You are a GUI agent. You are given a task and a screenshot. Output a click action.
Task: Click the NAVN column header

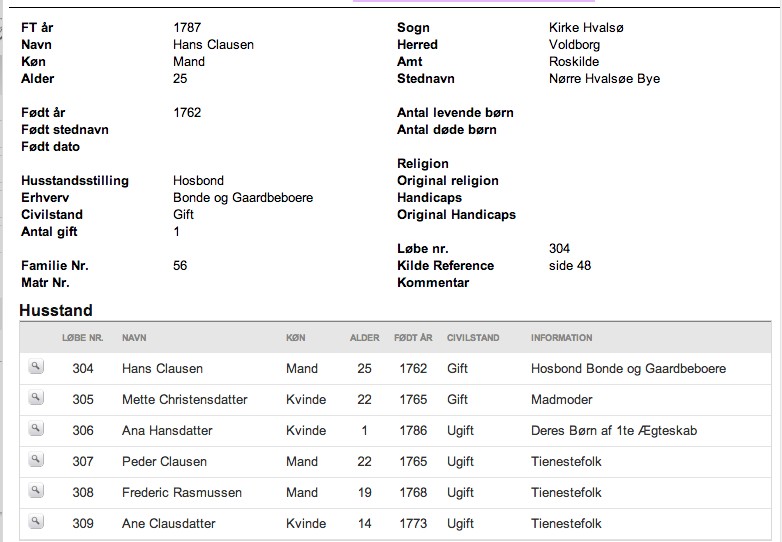coord(134,338)
